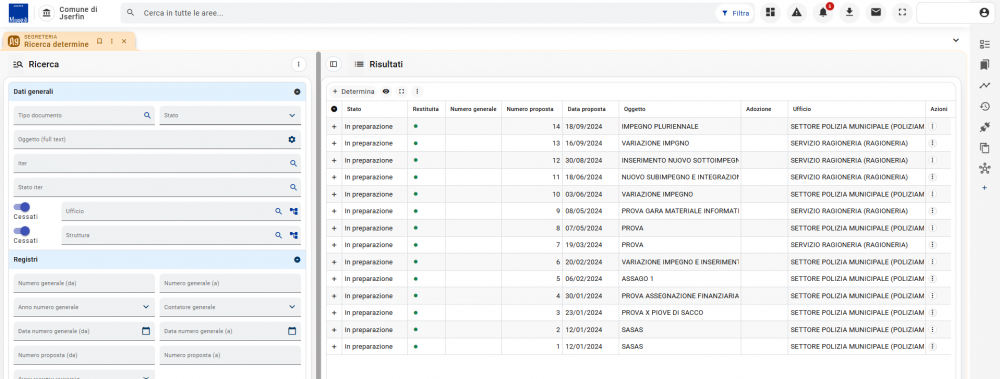The width and height of the screenshot is (1000, 379).
Task: Click the + Determina button
Action: (353, 91)
